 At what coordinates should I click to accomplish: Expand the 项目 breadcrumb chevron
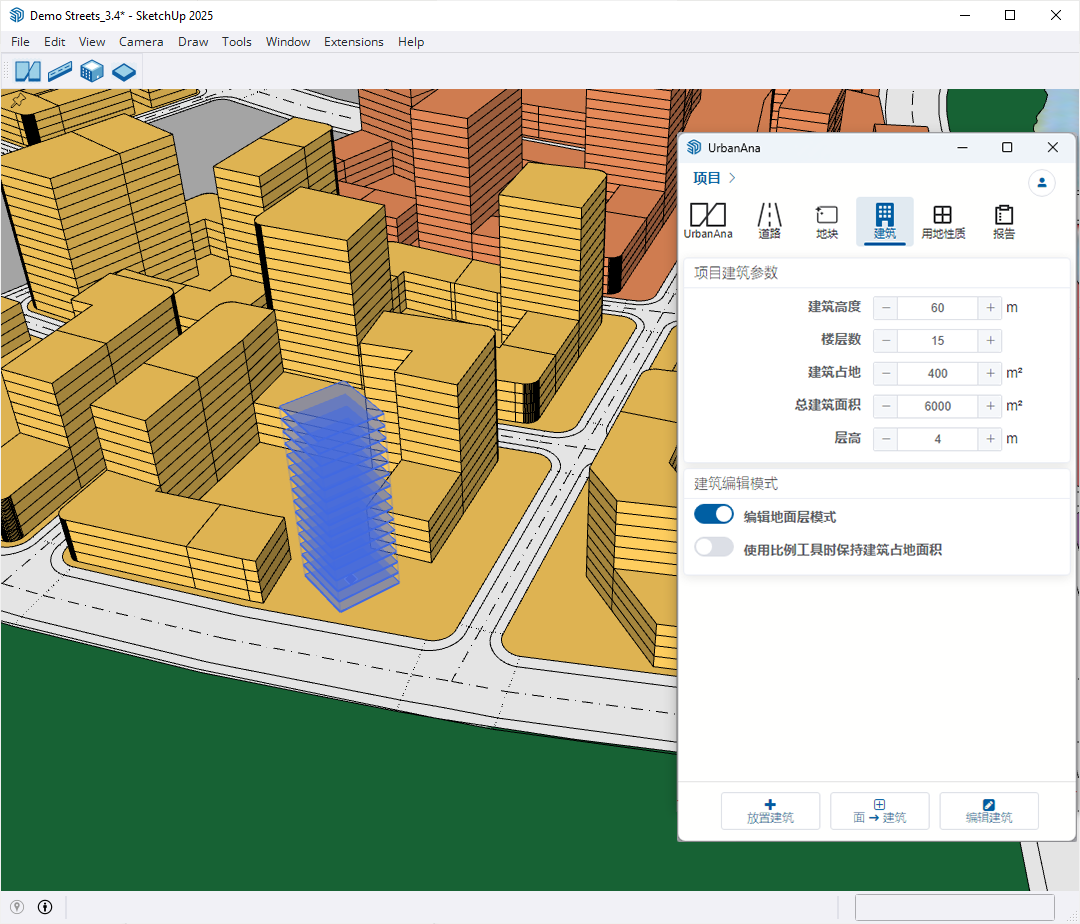click(733, 178)
